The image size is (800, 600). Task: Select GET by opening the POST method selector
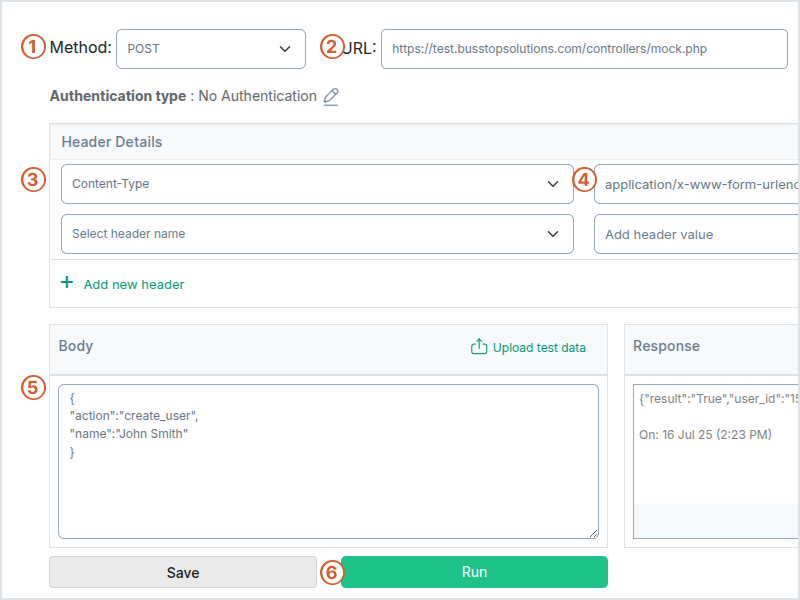(210, 48)
